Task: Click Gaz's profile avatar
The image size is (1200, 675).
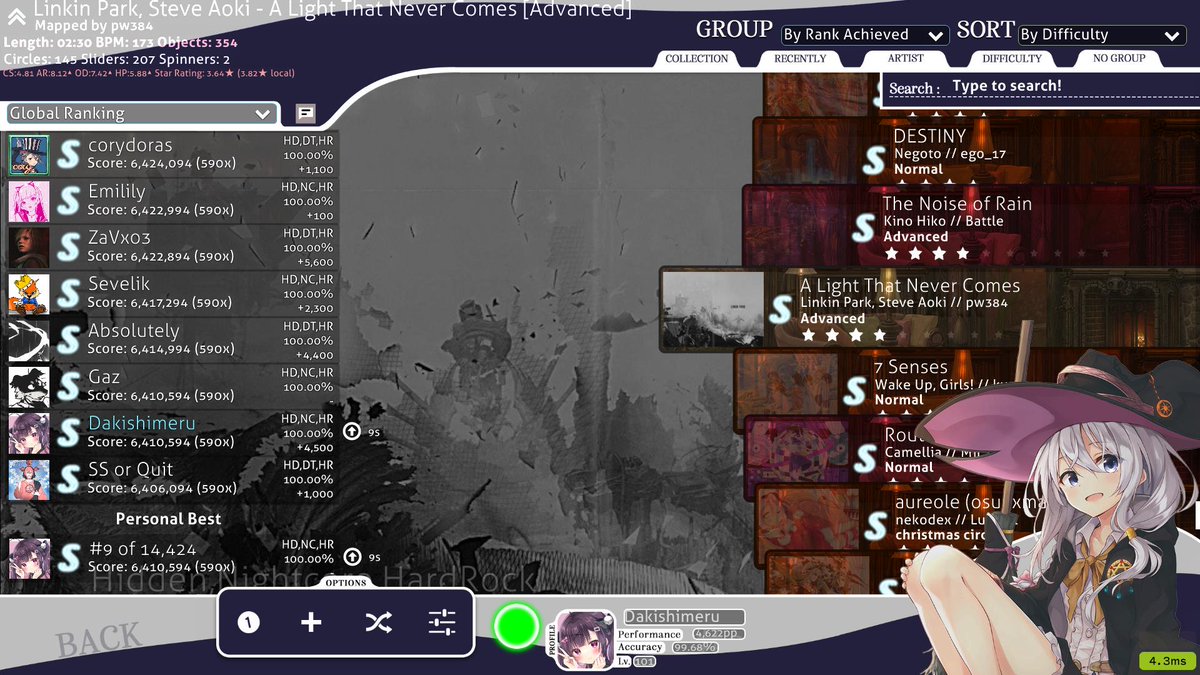Action: [29, 386]
